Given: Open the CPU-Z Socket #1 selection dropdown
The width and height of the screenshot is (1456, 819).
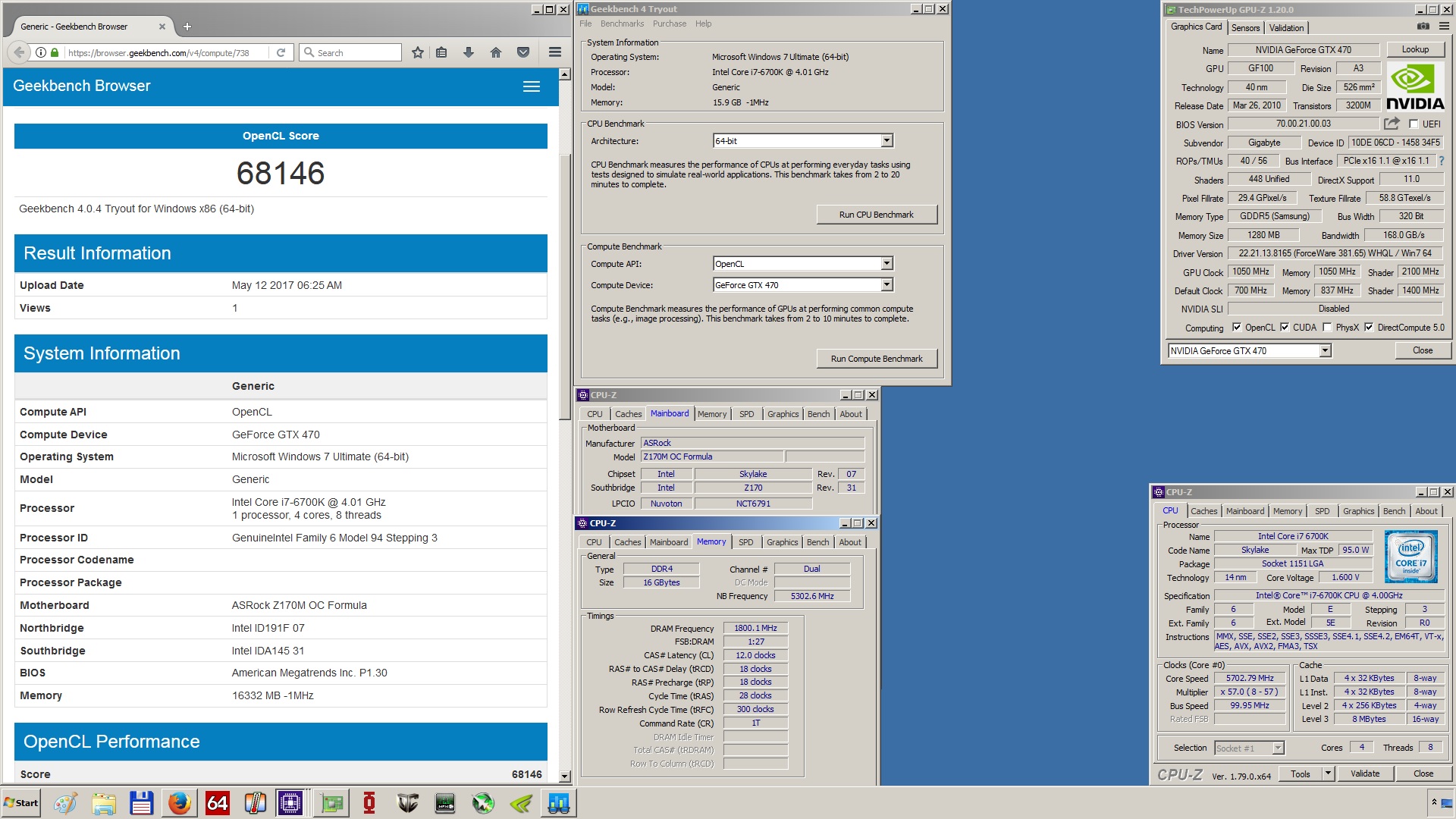Looking at the screenshot, I should click(x=1278, y=748).
